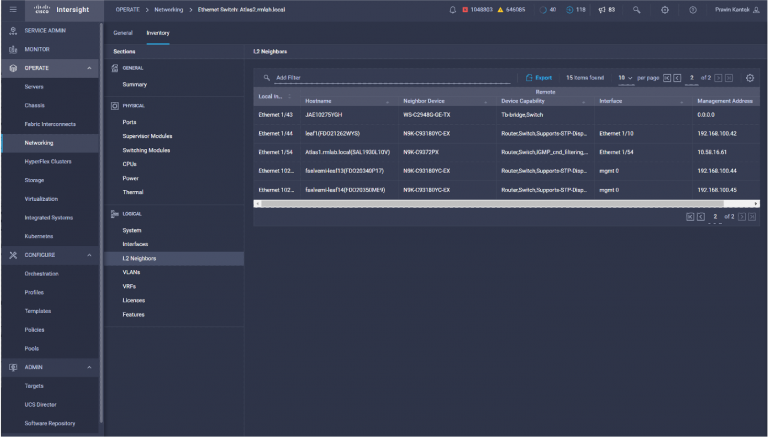This screenshot has height=437, width=768.
Task: Open Targets in the sidebar
Action: coord(34,386)
